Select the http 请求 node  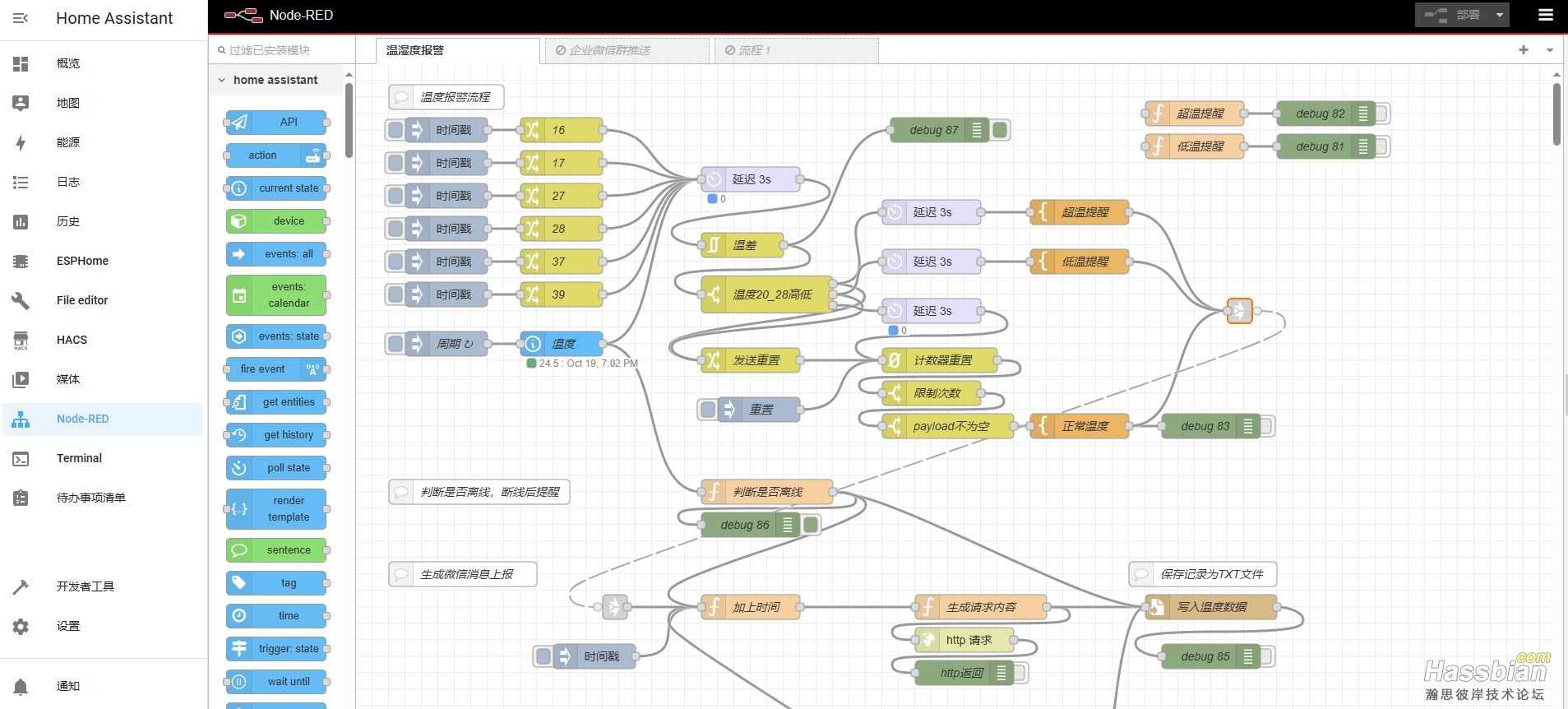tap(964, 640)
